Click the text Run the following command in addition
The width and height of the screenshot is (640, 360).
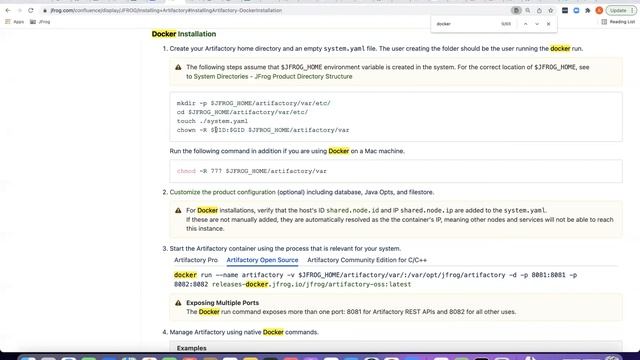point(287,151)
